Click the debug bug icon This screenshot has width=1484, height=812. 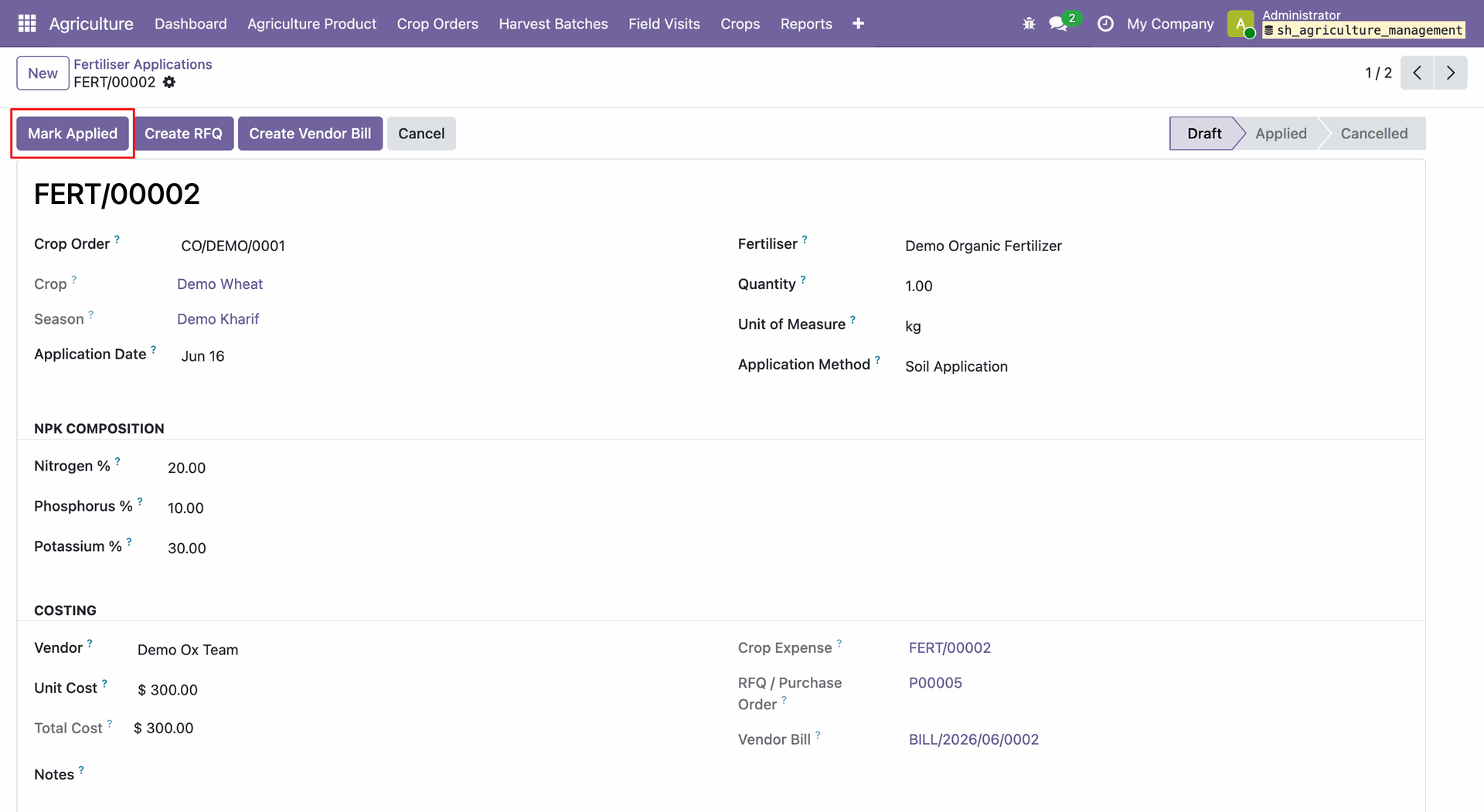[1029, 24]
